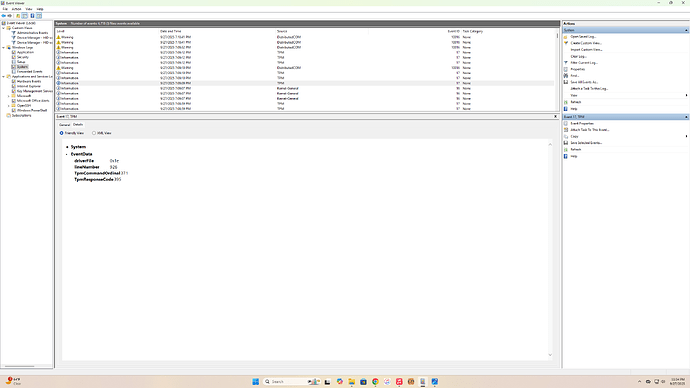Choose Filter Current Log action

(584, 63)
